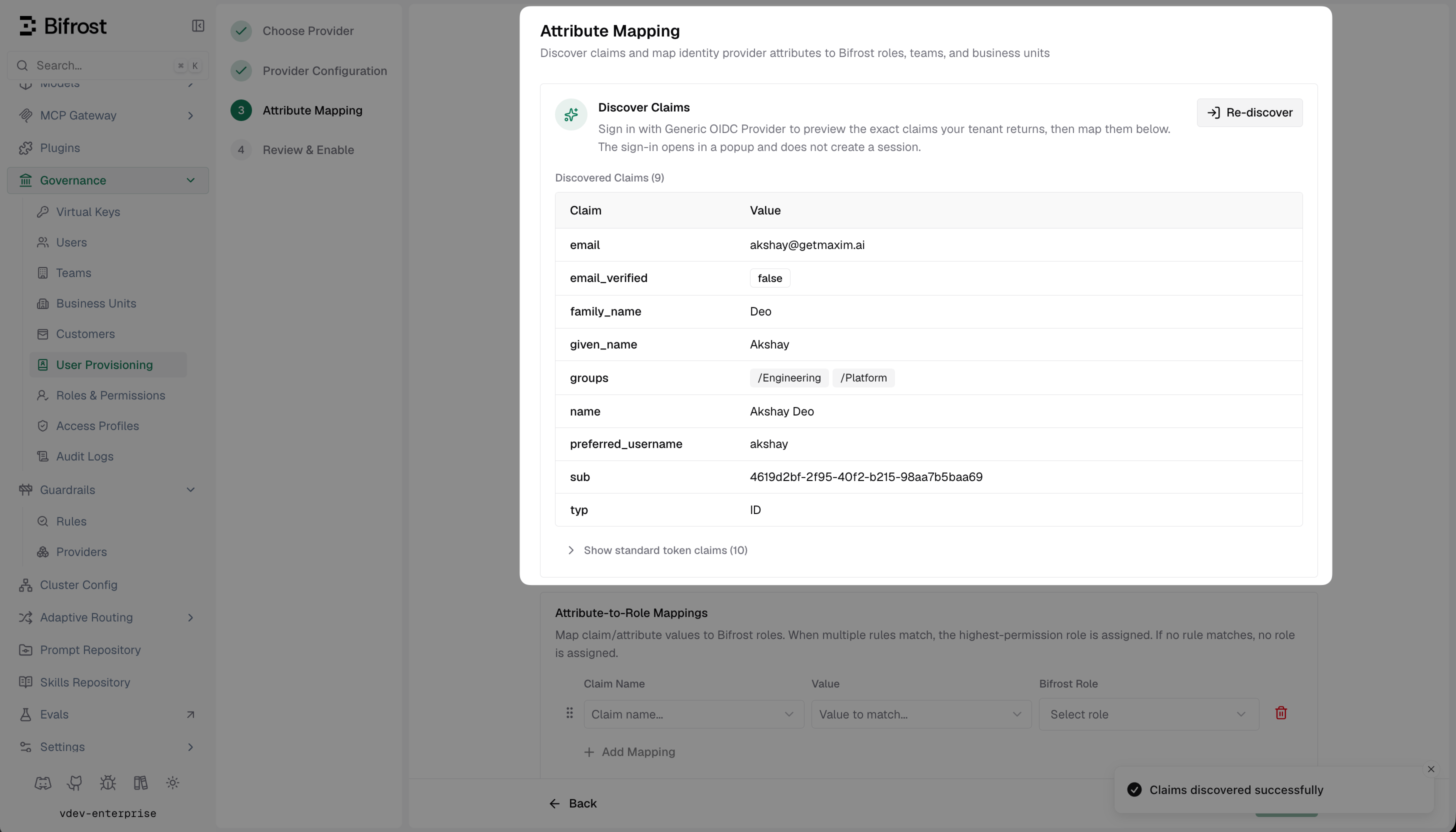Click the sub claim UUID value
The height and width of the screenshot is (832, 1456).
click(x=865, y=477)
